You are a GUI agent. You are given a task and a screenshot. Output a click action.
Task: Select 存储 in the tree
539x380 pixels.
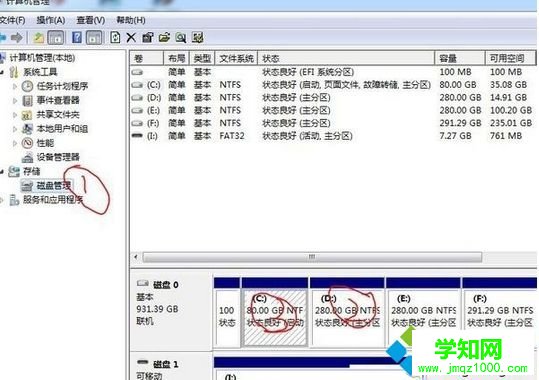click(32, 171)
